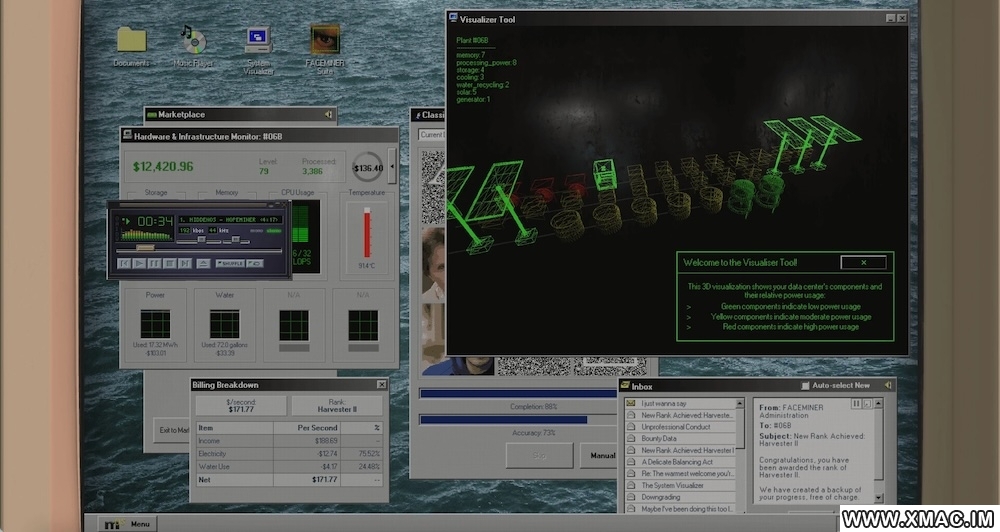Enable the Auto-select New checkbox

(806, 386)
